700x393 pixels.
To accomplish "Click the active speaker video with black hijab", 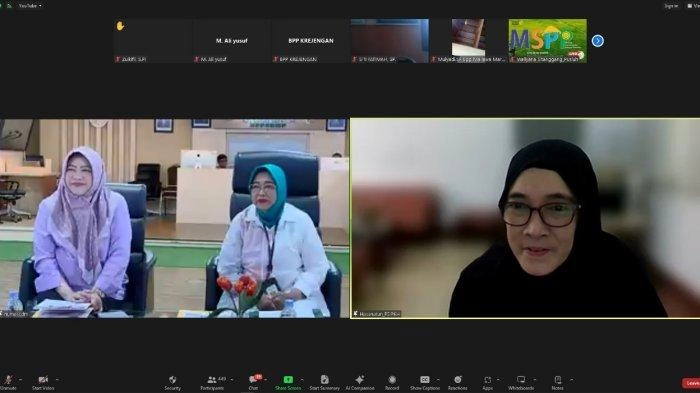I will [525, 218].
